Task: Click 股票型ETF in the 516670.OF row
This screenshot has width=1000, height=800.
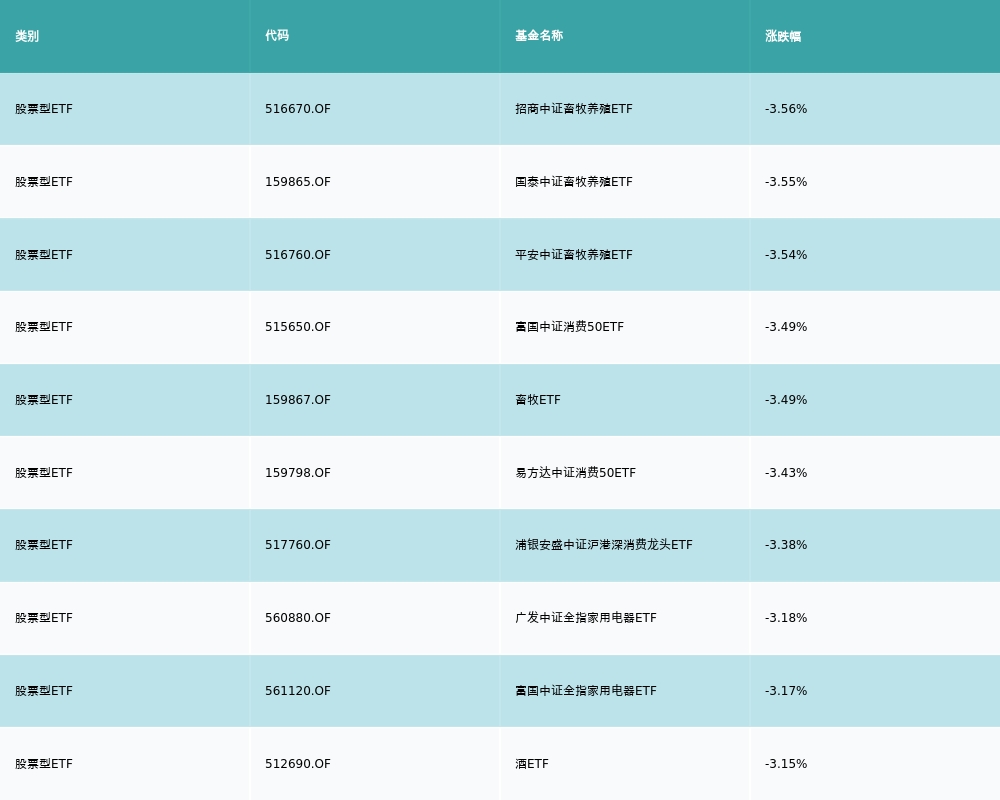Action: point(44,109)
